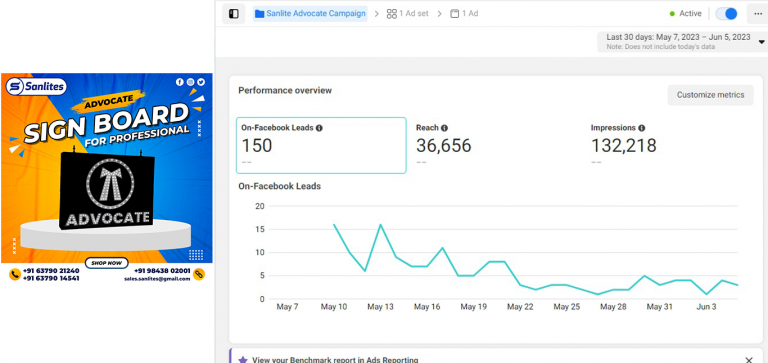Click the ad square icon
Screen dimensions: 768x363
(x=455, y=14)
